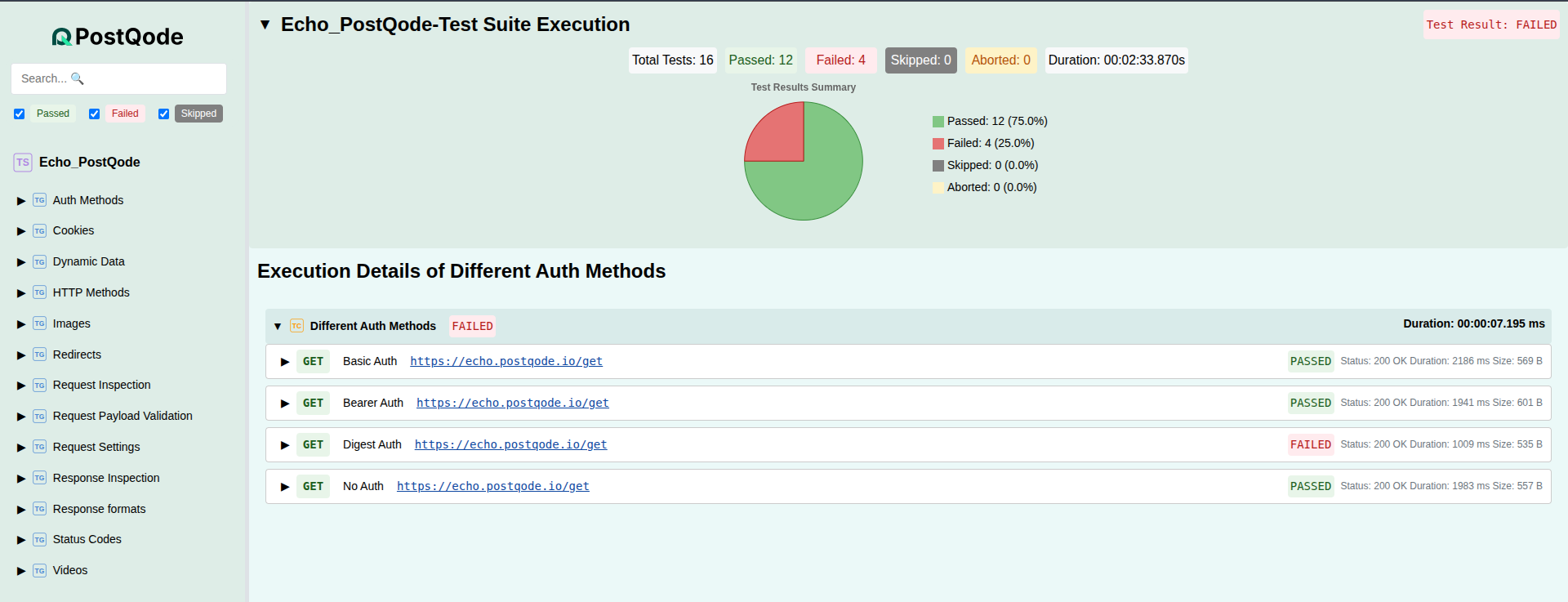Click the gray Skipped legend swatch

tap(938, 166)
